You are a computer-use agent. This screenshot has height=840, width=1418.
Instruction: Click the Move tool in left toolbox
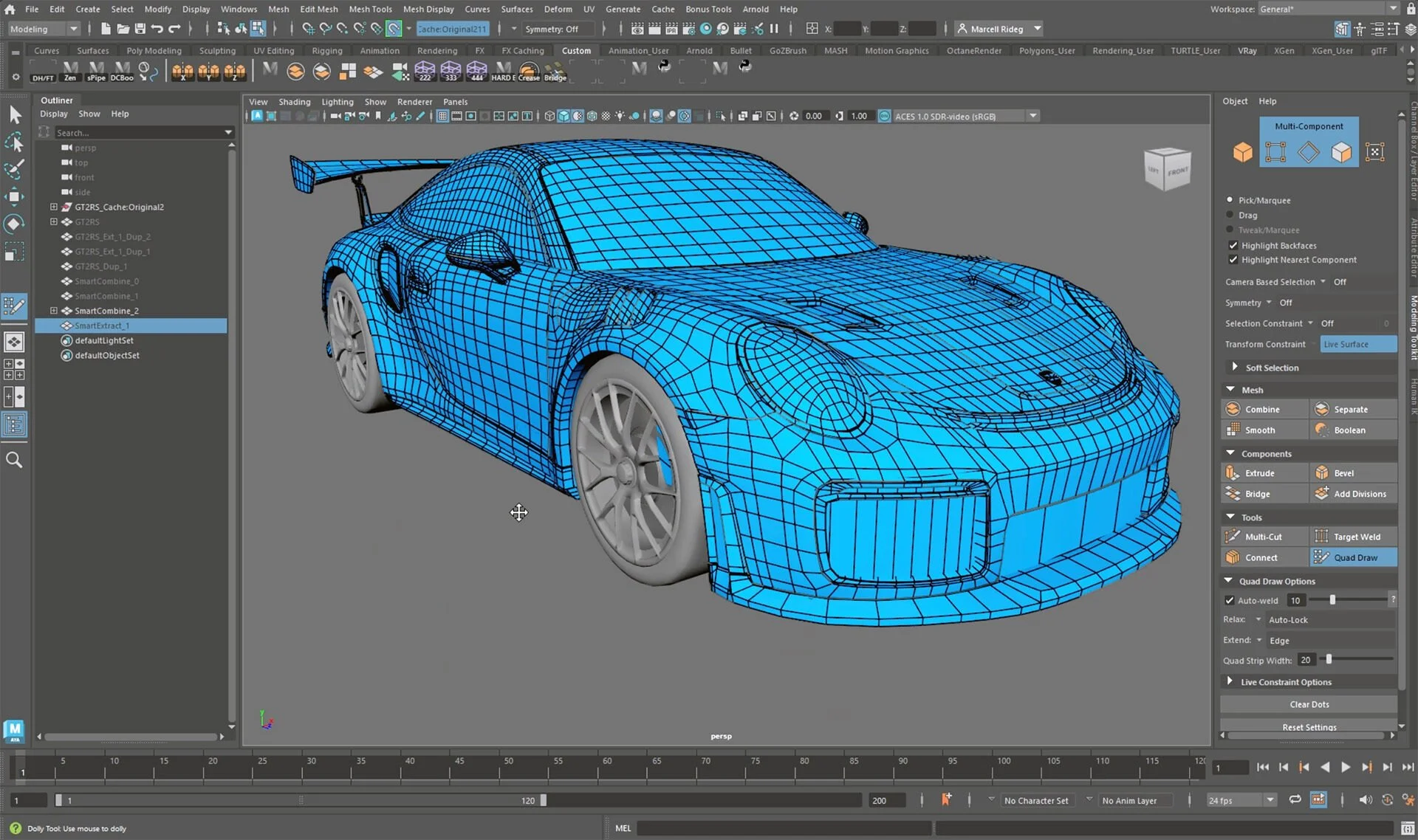[x=14, y=196]
